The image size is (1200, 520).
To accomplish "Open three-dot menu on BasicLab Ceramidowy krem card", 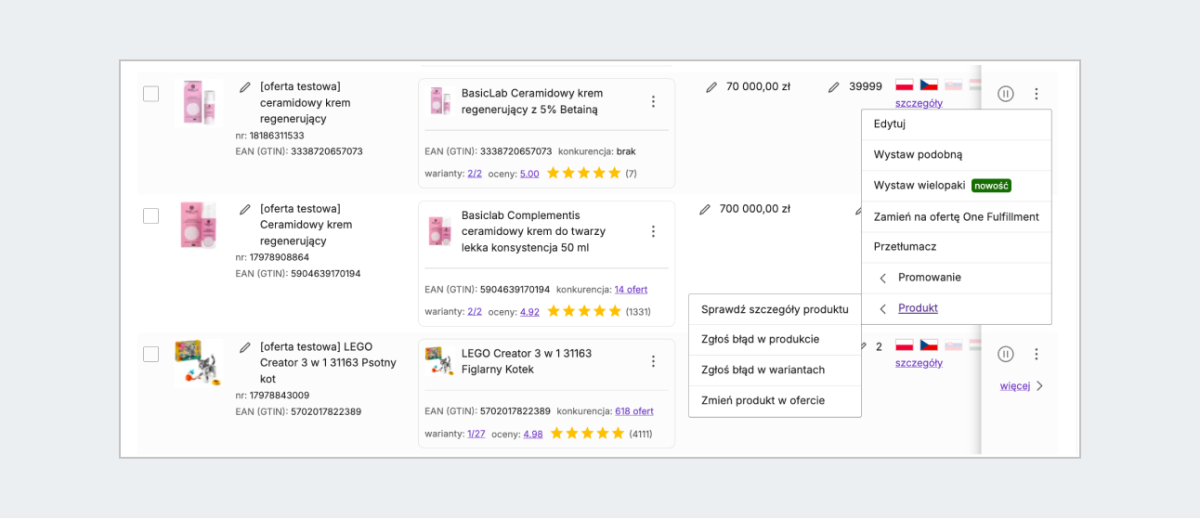I will [x=653, y=101].
